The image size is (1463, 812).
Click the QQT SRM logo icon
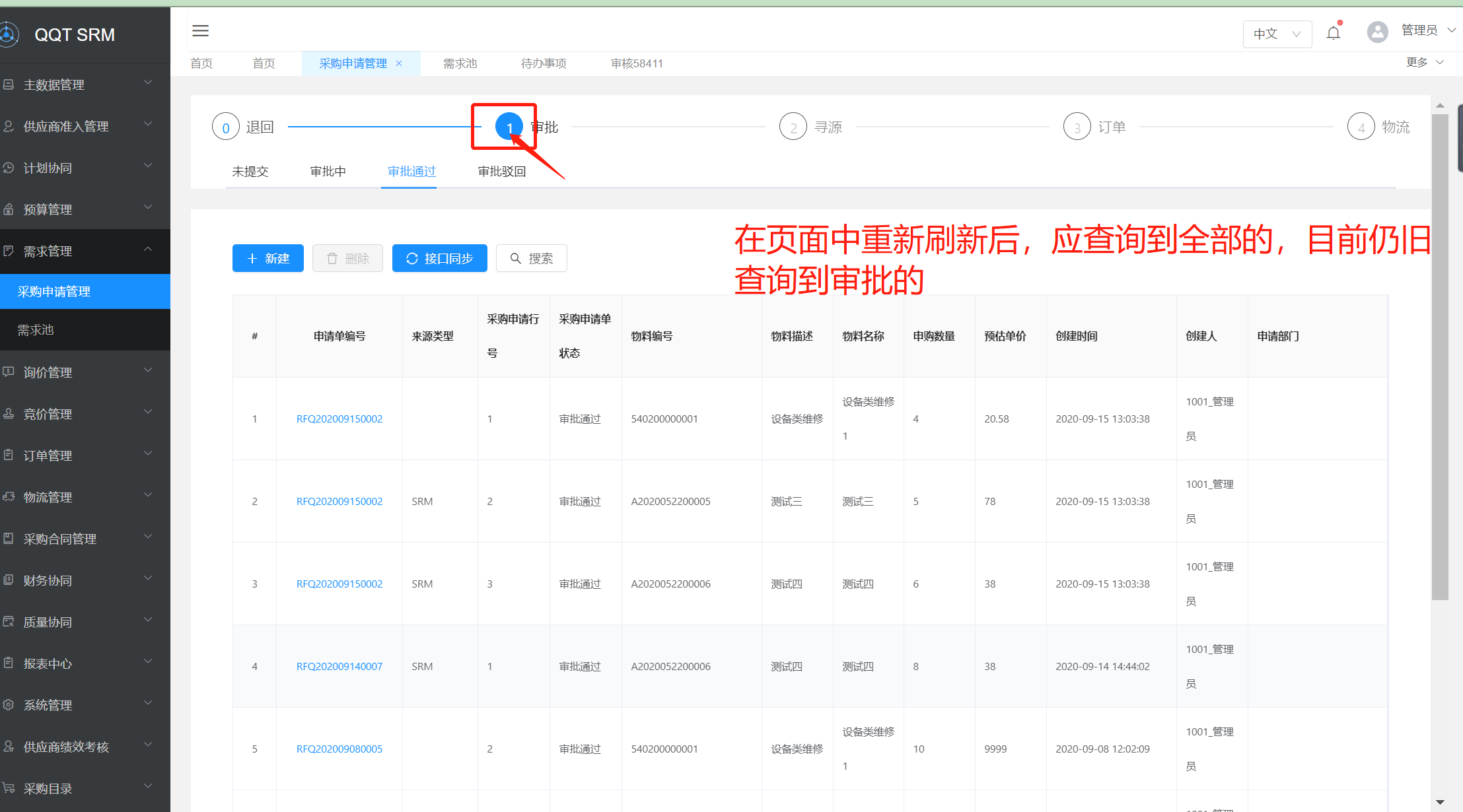[8, 34]
